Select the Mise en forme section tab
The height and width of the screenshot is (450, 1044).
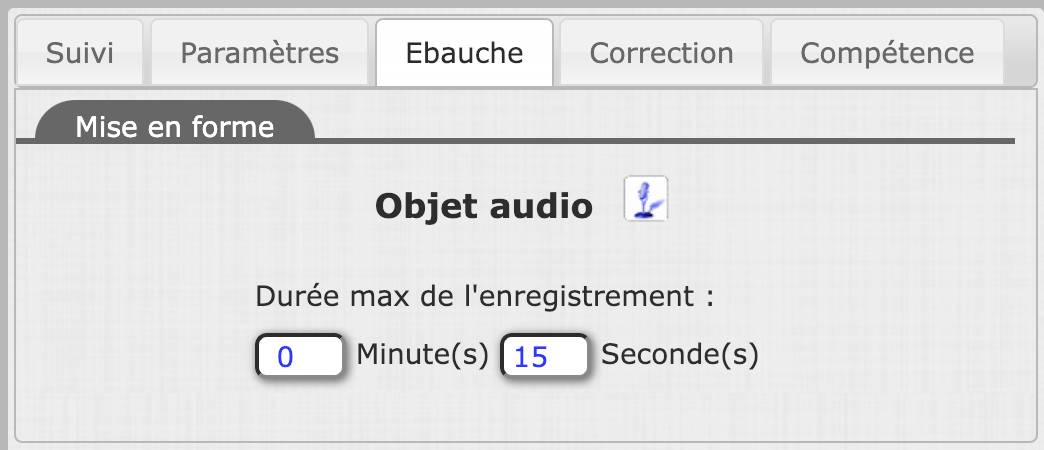[175, 127]
